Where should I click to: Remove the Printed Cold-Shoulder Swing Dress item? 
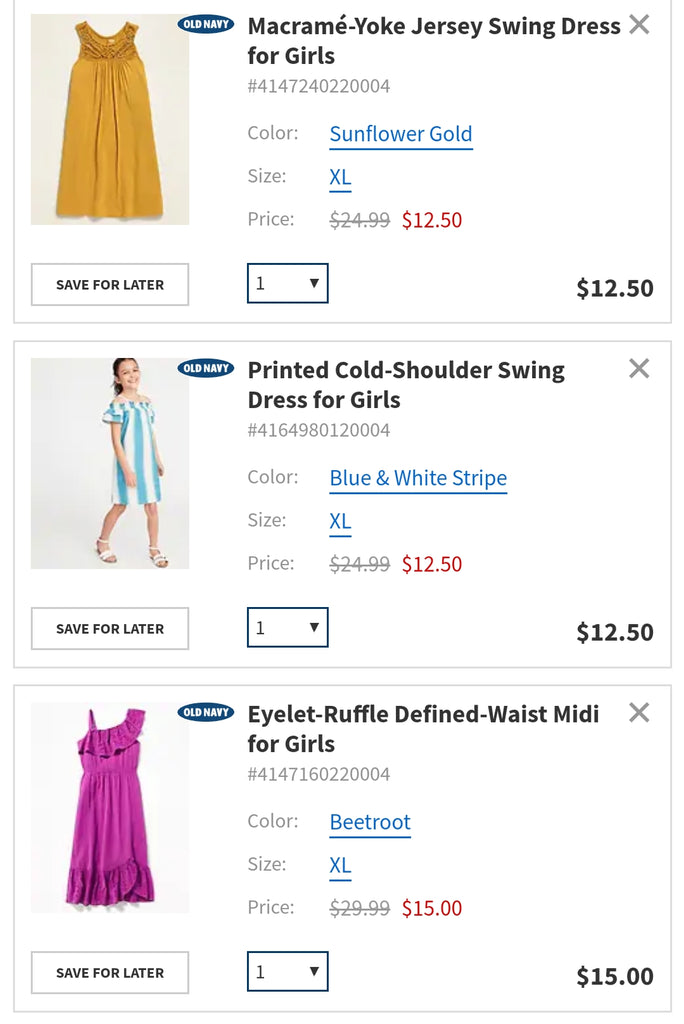coord(639,368)
